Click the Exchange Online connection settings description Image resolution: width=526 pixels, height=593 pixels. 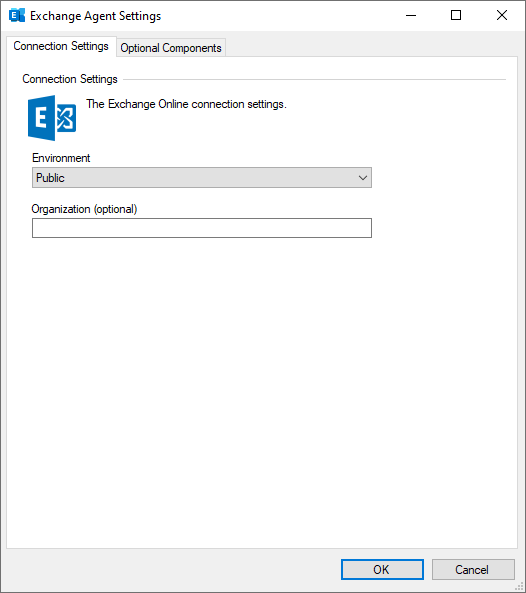186,104
